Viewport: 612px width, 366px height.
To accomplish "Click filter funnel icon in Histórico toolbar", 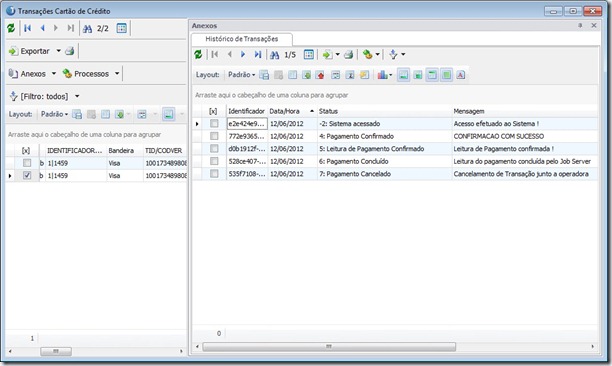I will click(393, 55).
